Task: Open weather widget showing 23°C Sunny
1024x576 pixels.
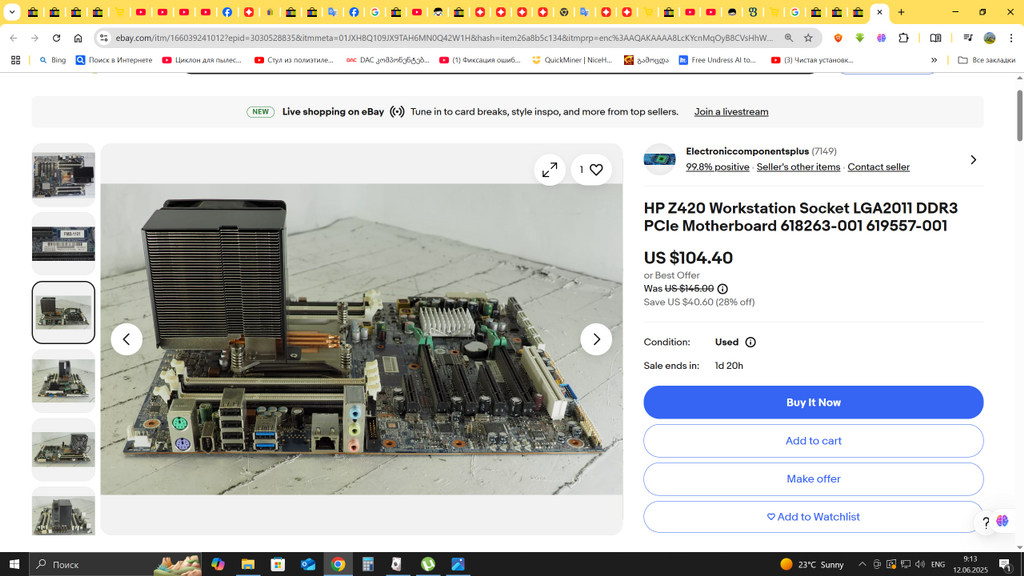Action: coord(812,564)
